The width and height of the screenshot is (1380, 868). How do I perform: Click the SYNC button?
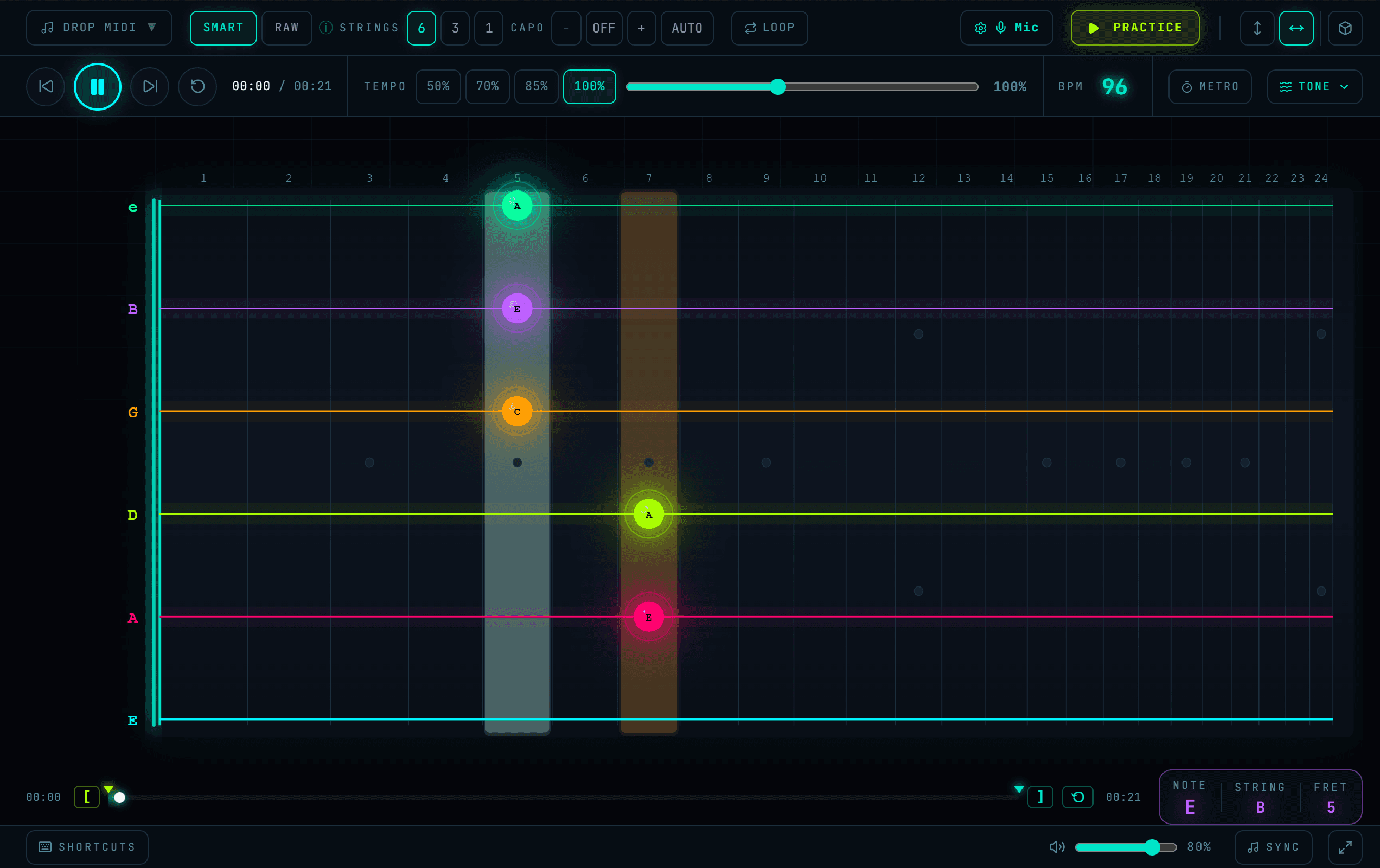pos(1273,847)
